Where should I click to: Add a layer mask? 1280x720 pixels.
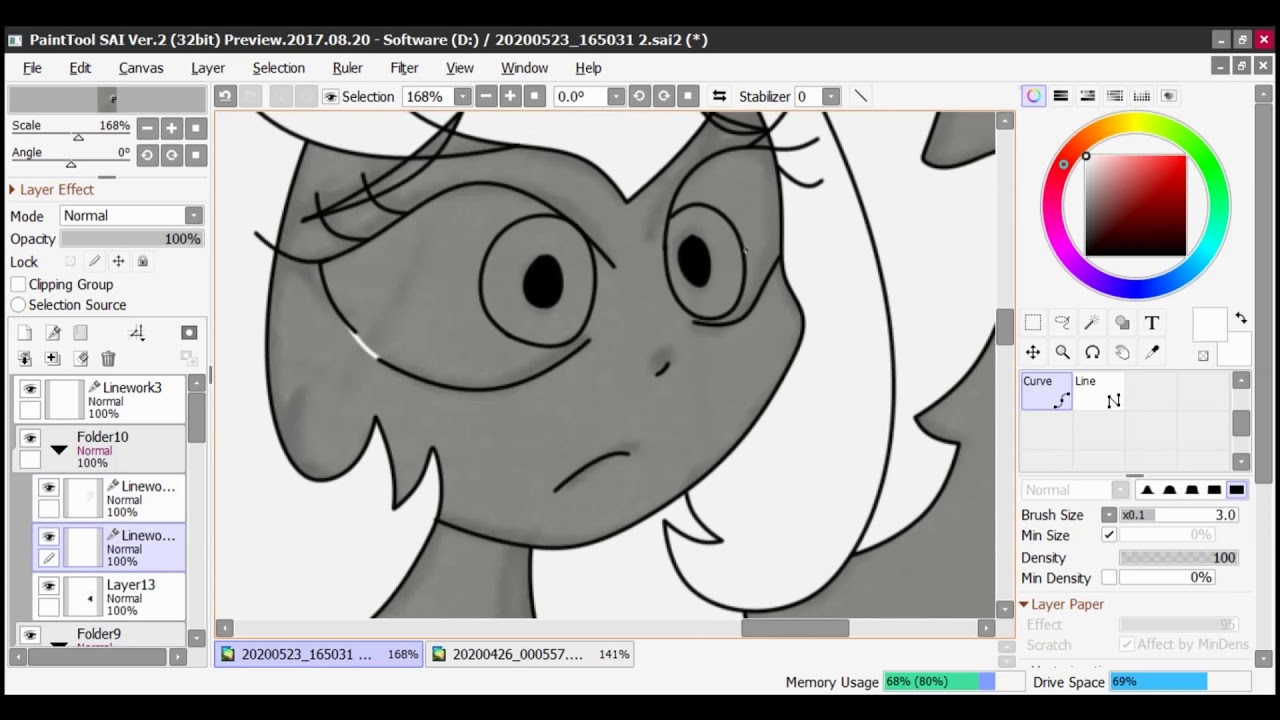pyautogui.click(x=189, y=333)
